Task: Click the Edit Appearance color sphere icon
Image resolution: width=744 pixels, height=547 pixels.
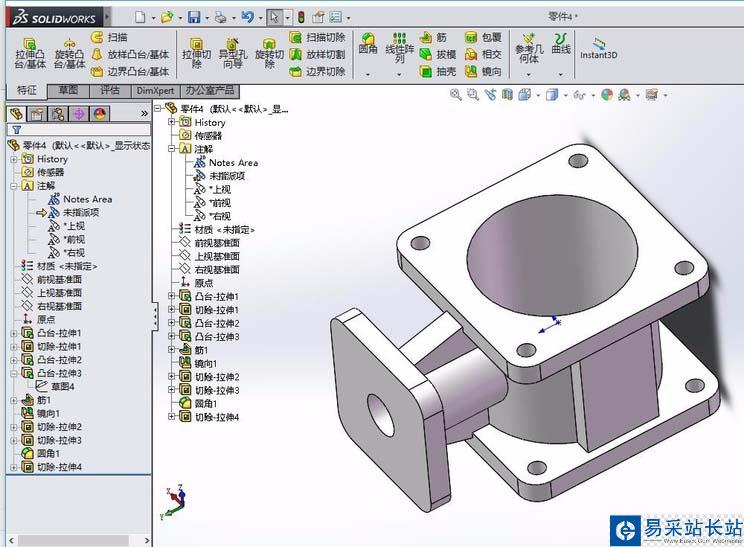Action: tap(607, 95)
